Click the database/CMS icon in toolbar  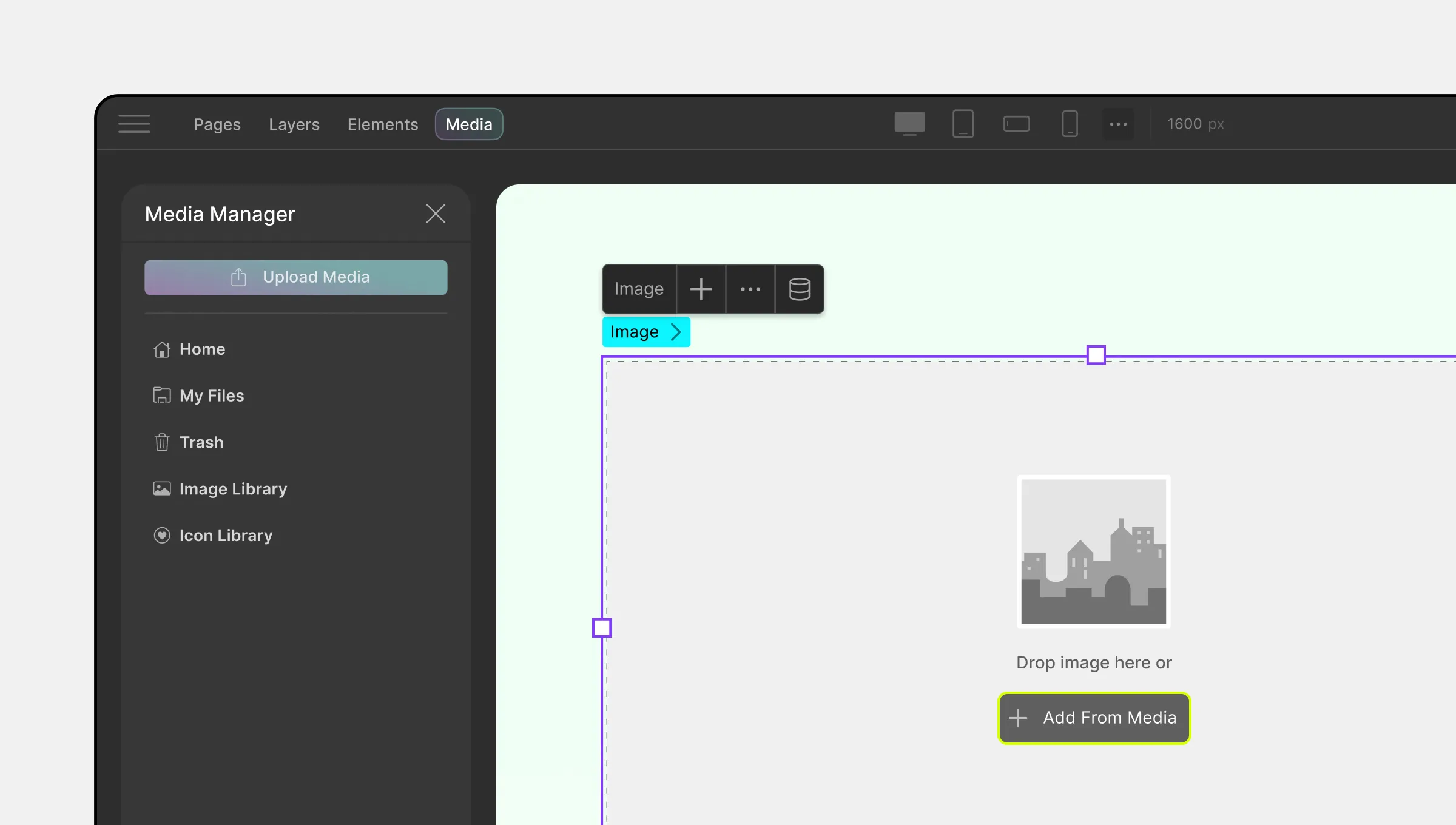click(799, 288)
